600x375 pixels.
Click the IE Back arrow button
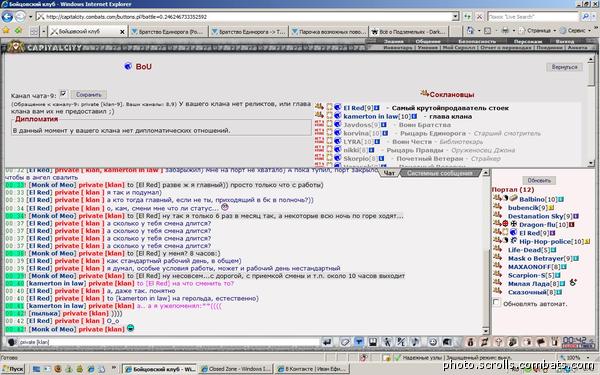(7, 17)
